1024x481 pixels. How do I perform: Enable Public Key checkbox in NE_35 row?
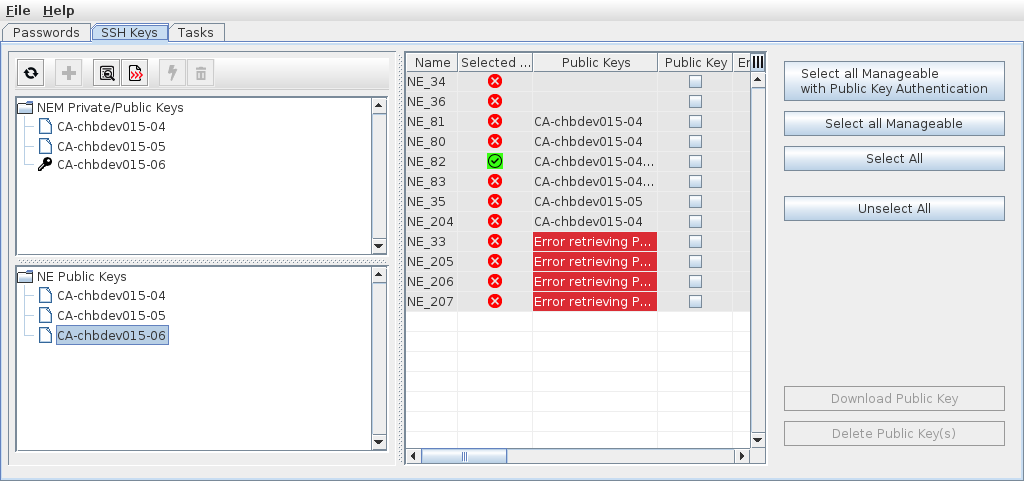pos(695,201)
